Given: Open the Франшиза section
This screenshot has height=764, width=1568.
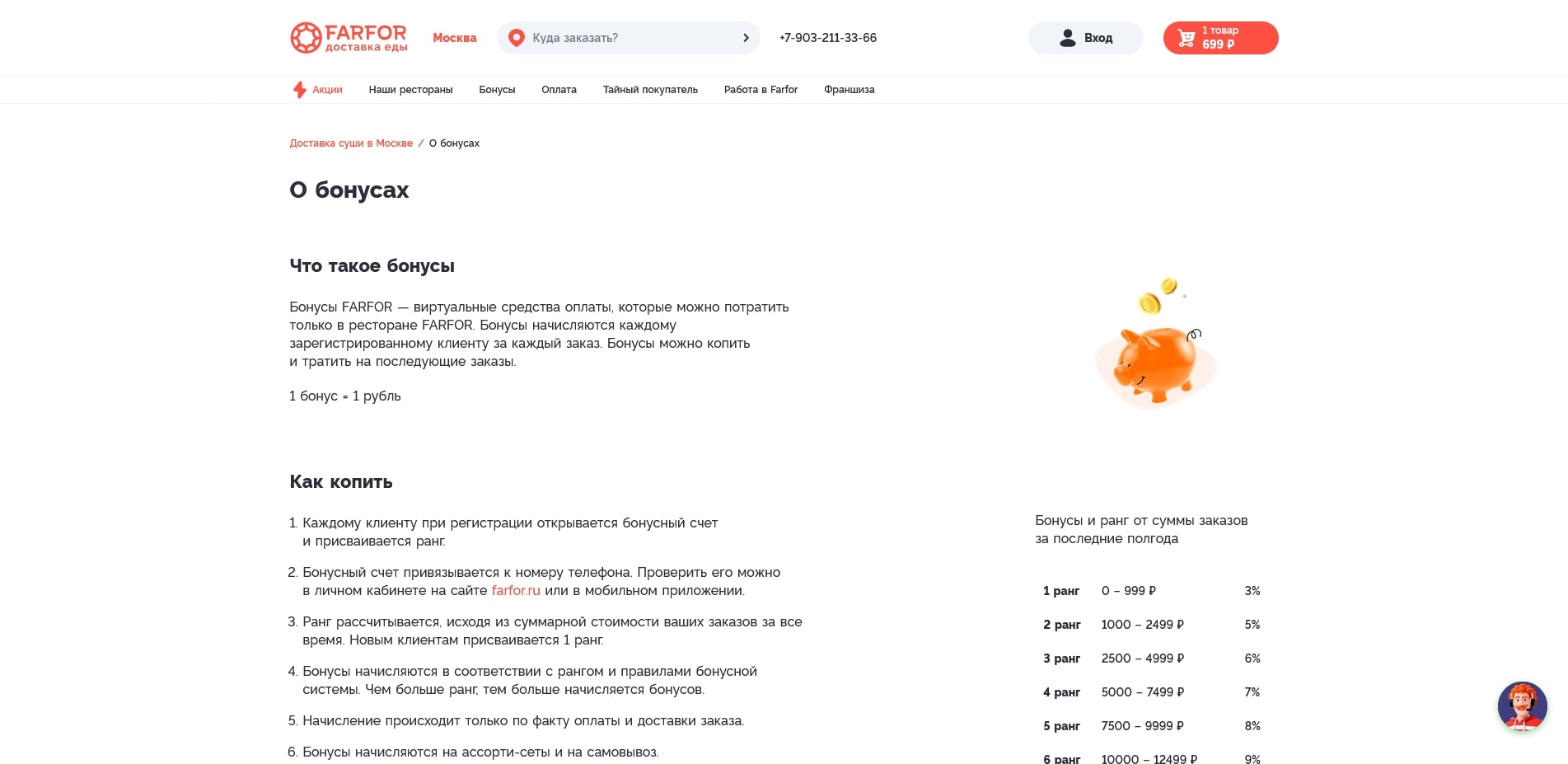Looking at the screenshot, I should (849, 89).
